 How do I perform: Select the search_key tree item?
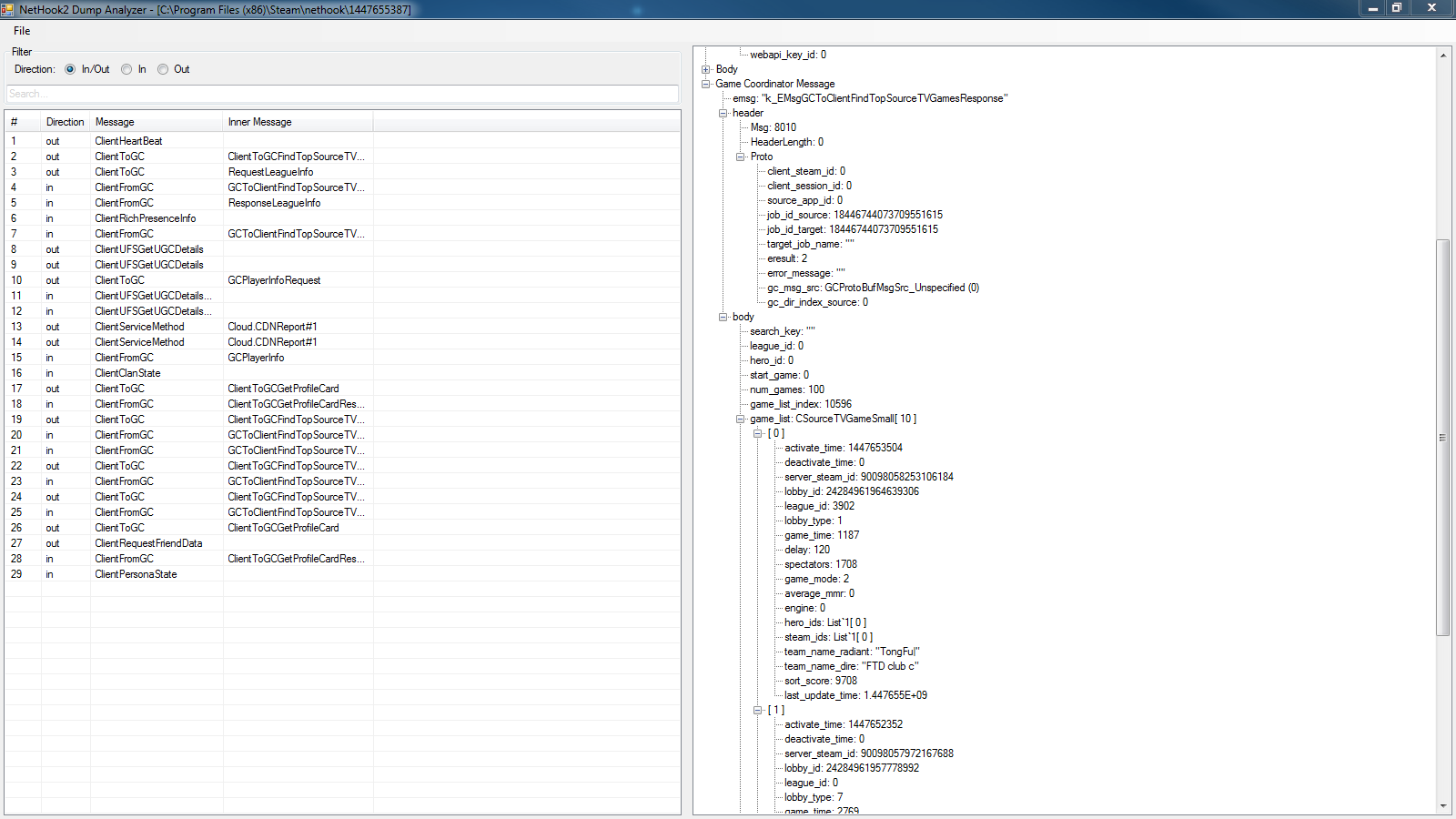pyautogui.click(x=782, y=331)
